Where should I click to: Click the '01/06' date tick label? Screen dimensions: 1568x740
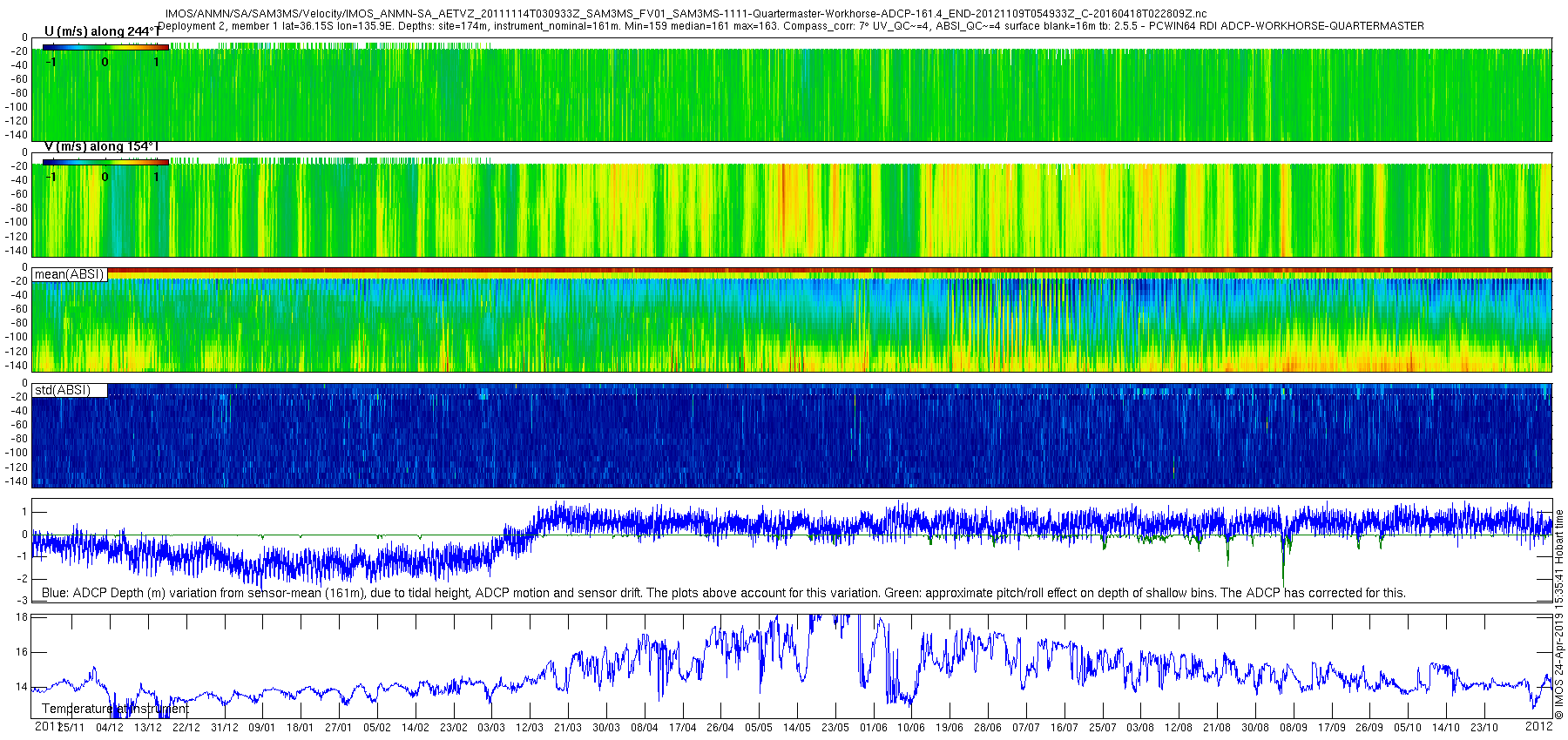click(x=874, y=728)
